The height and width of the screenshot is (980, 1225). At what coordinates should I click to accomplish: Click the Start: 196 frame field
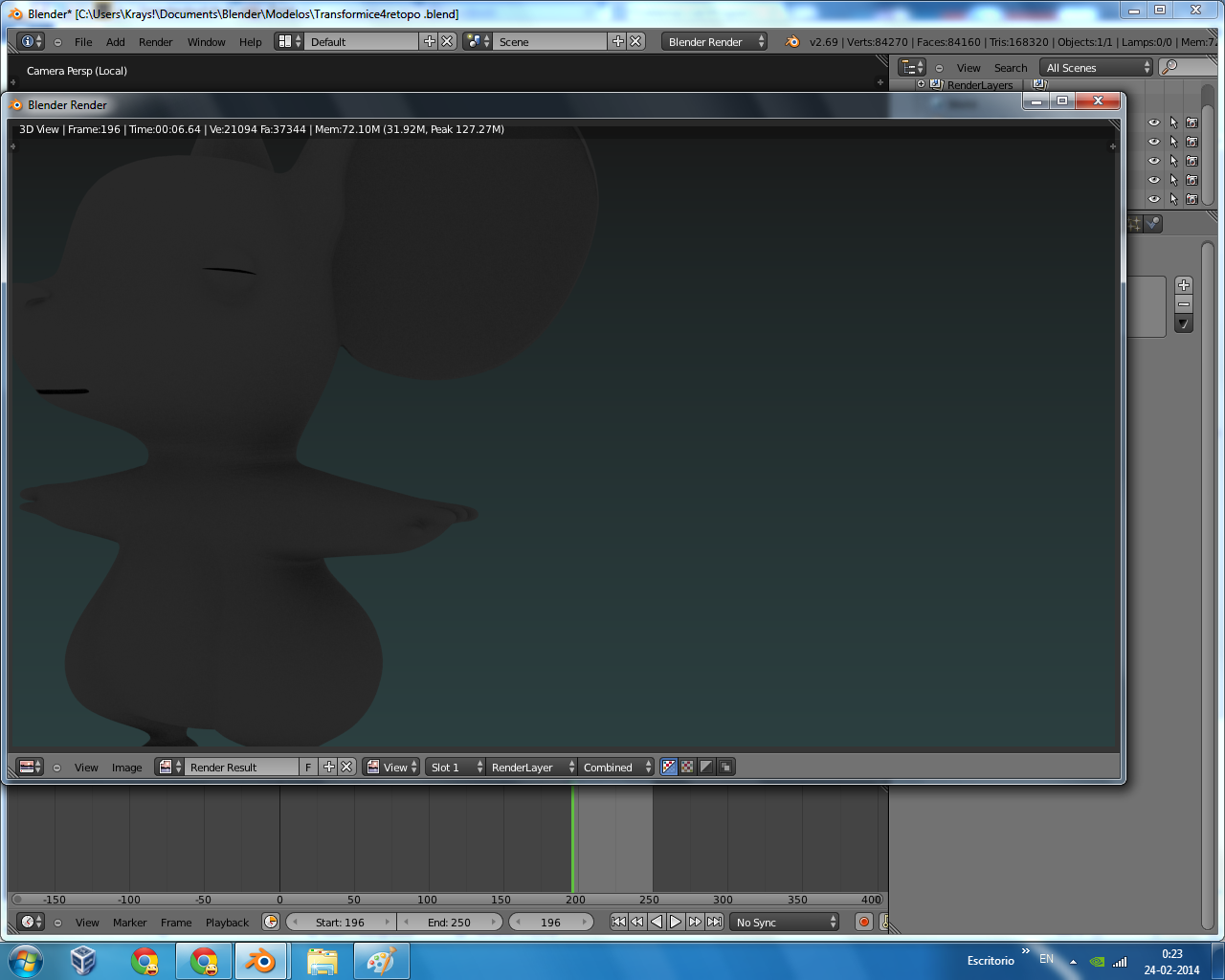point(341,922)
